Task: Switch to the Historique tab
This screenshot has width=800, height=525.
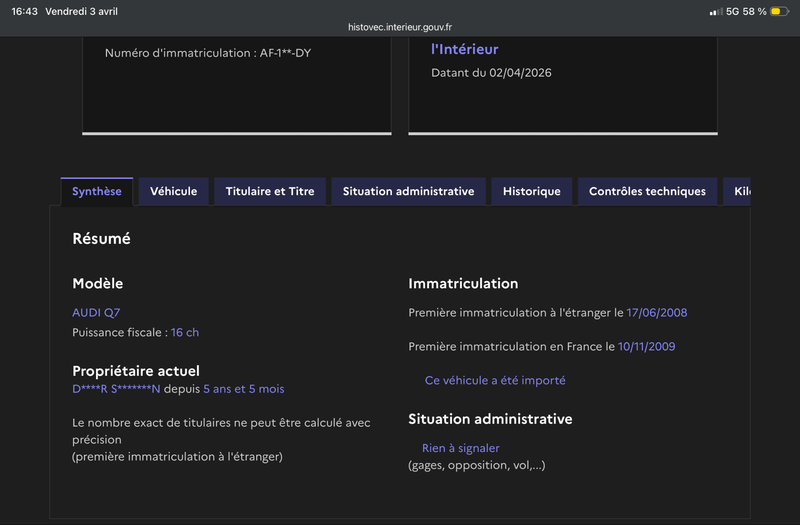Action: [531, 191]
